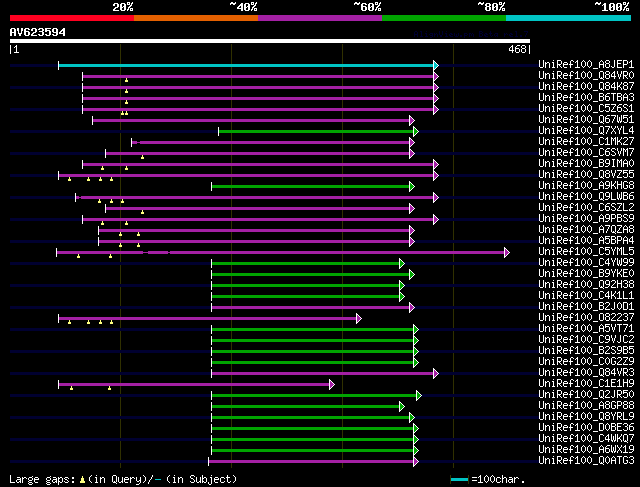Click the orange ~40% identity legend segment
The height and width of the screenshot is (487, 640).
(x=196, y=18)
